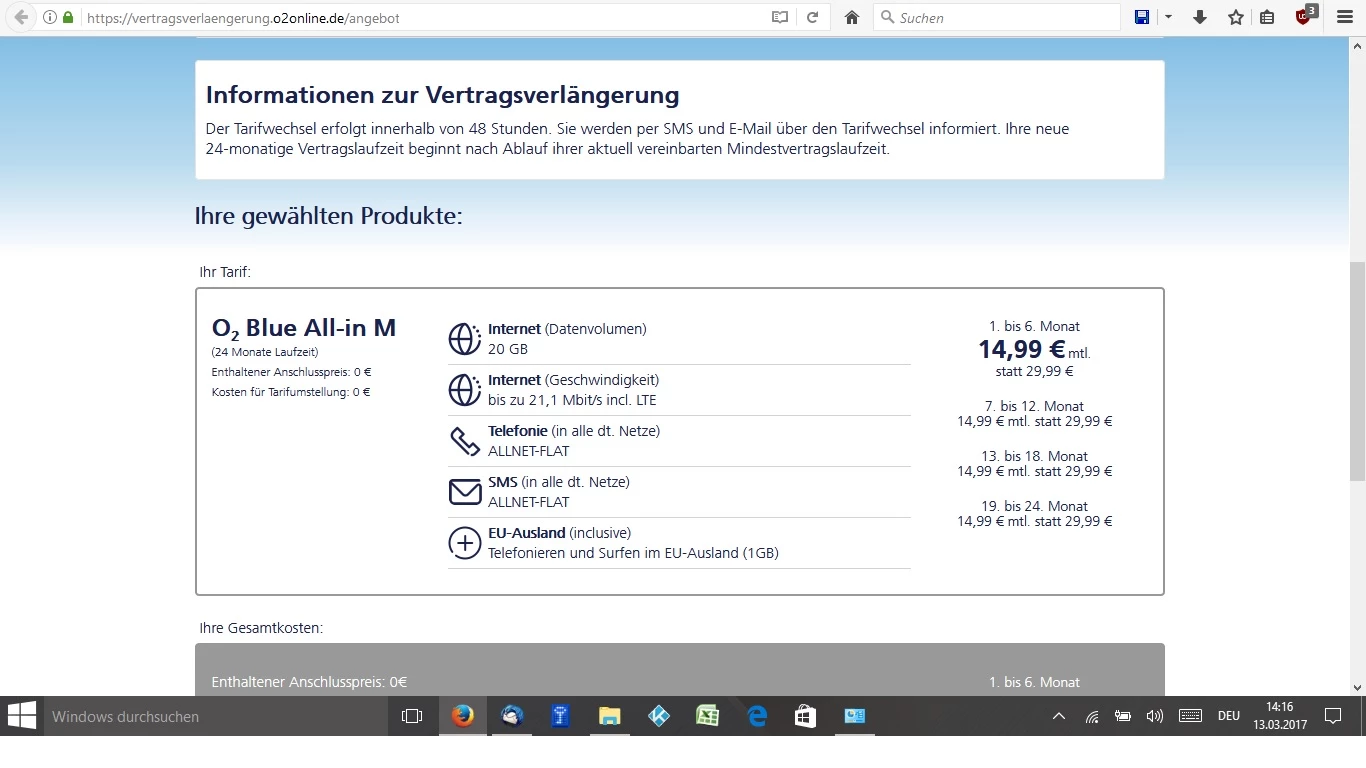Open File Explorer from the taskbar
Screen dimensions: 1366x768
click(609, 716)
